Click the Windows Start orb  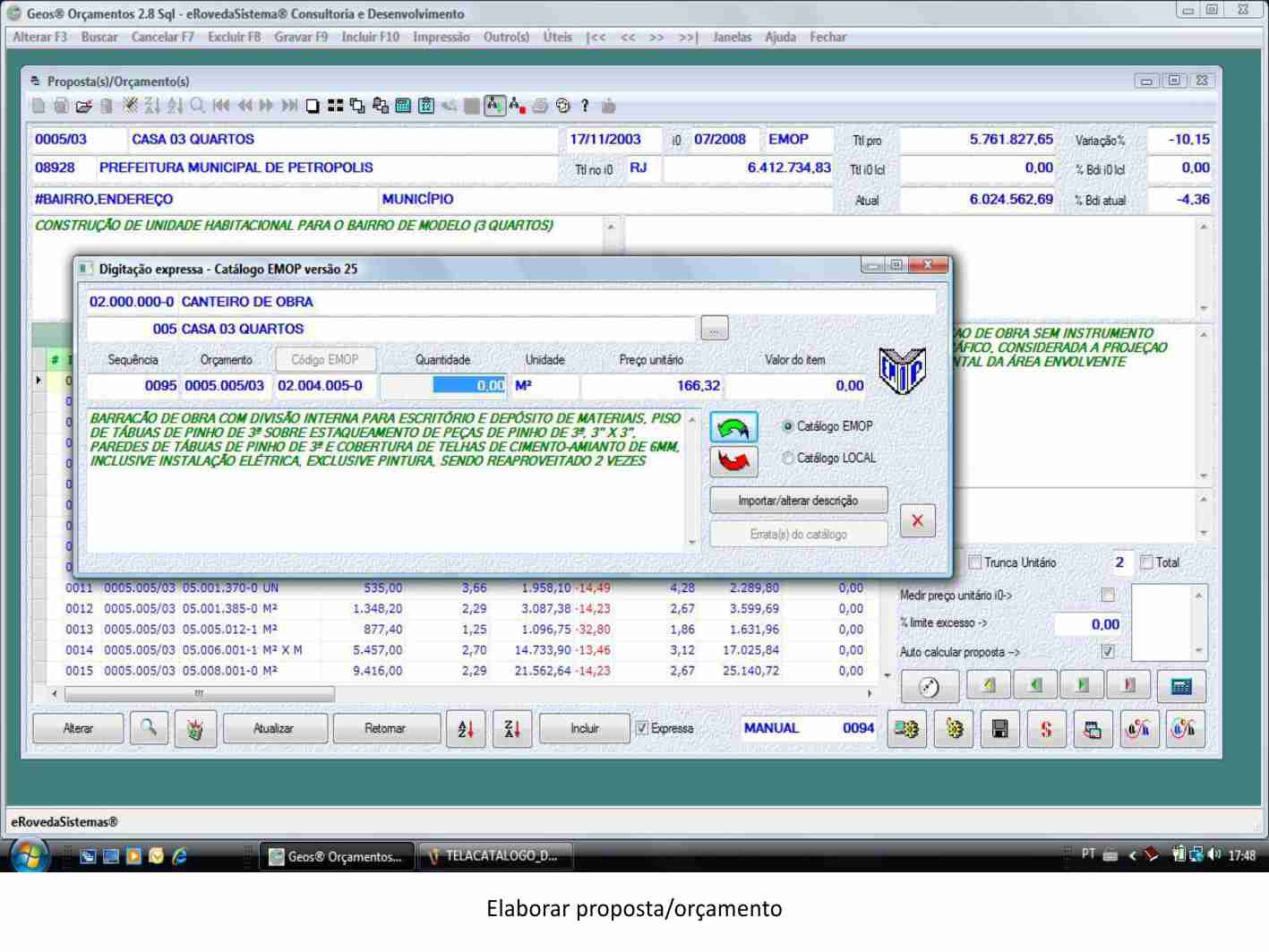(30, 855)
